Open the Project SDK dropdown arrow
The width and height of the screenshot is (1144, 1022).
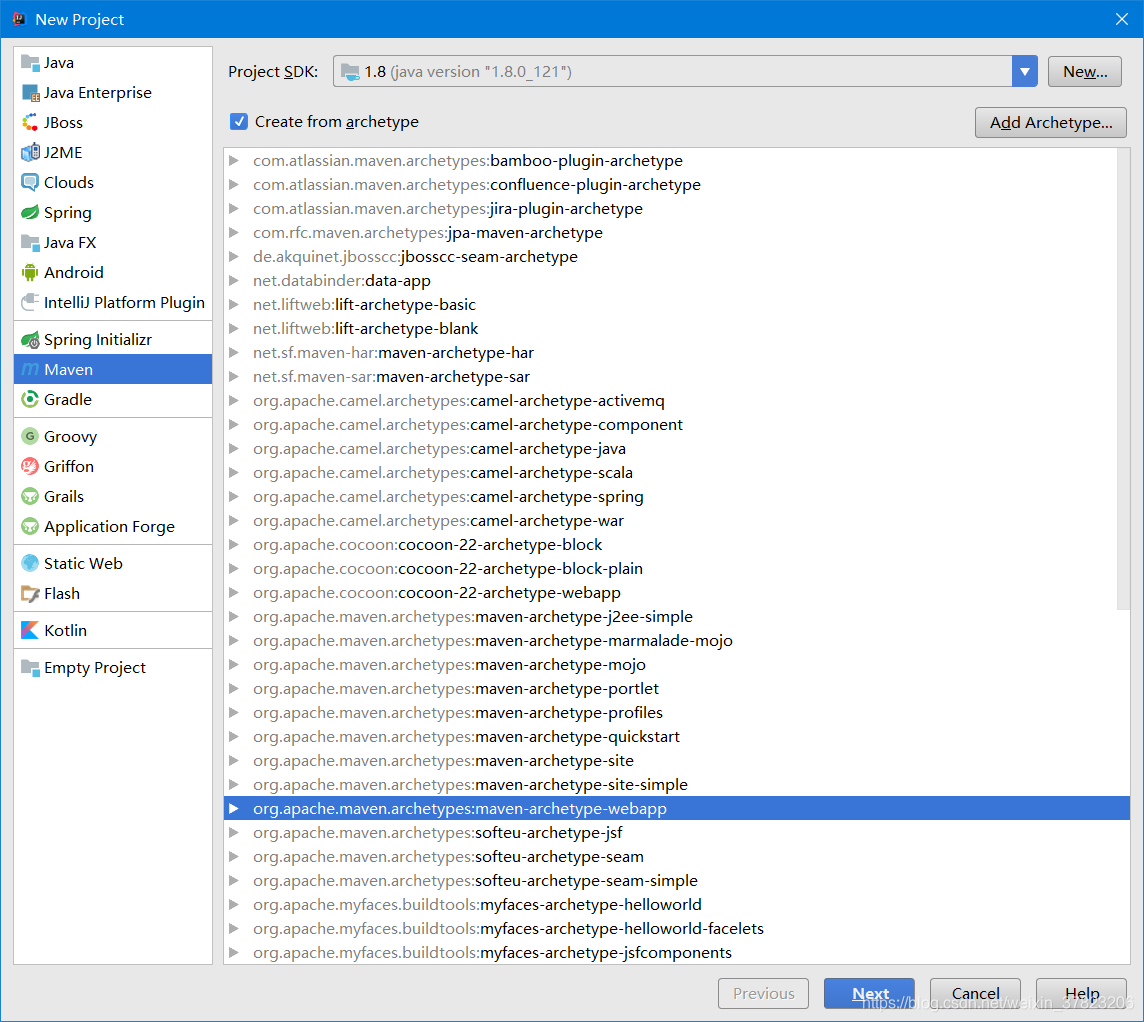coord(1024,71)
